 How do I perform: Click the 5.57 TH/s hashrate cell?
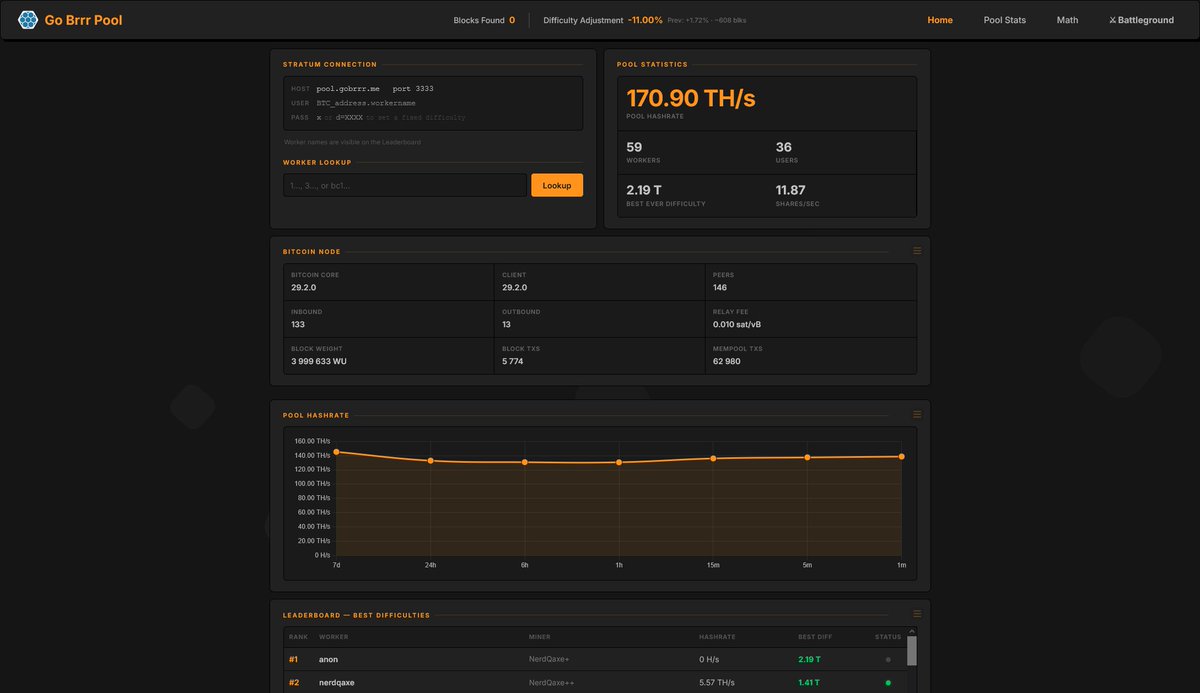point(717,683)
